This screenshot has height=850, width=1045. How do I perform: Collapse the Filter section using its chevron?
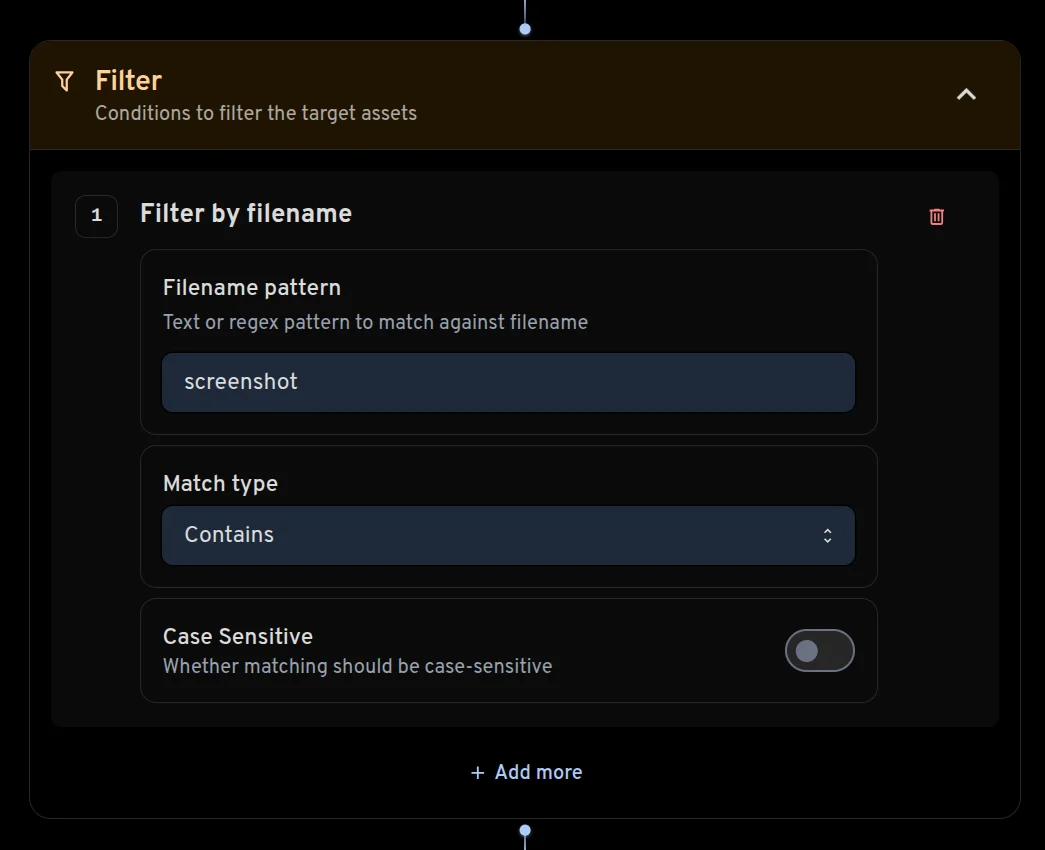tap(965, 93)
